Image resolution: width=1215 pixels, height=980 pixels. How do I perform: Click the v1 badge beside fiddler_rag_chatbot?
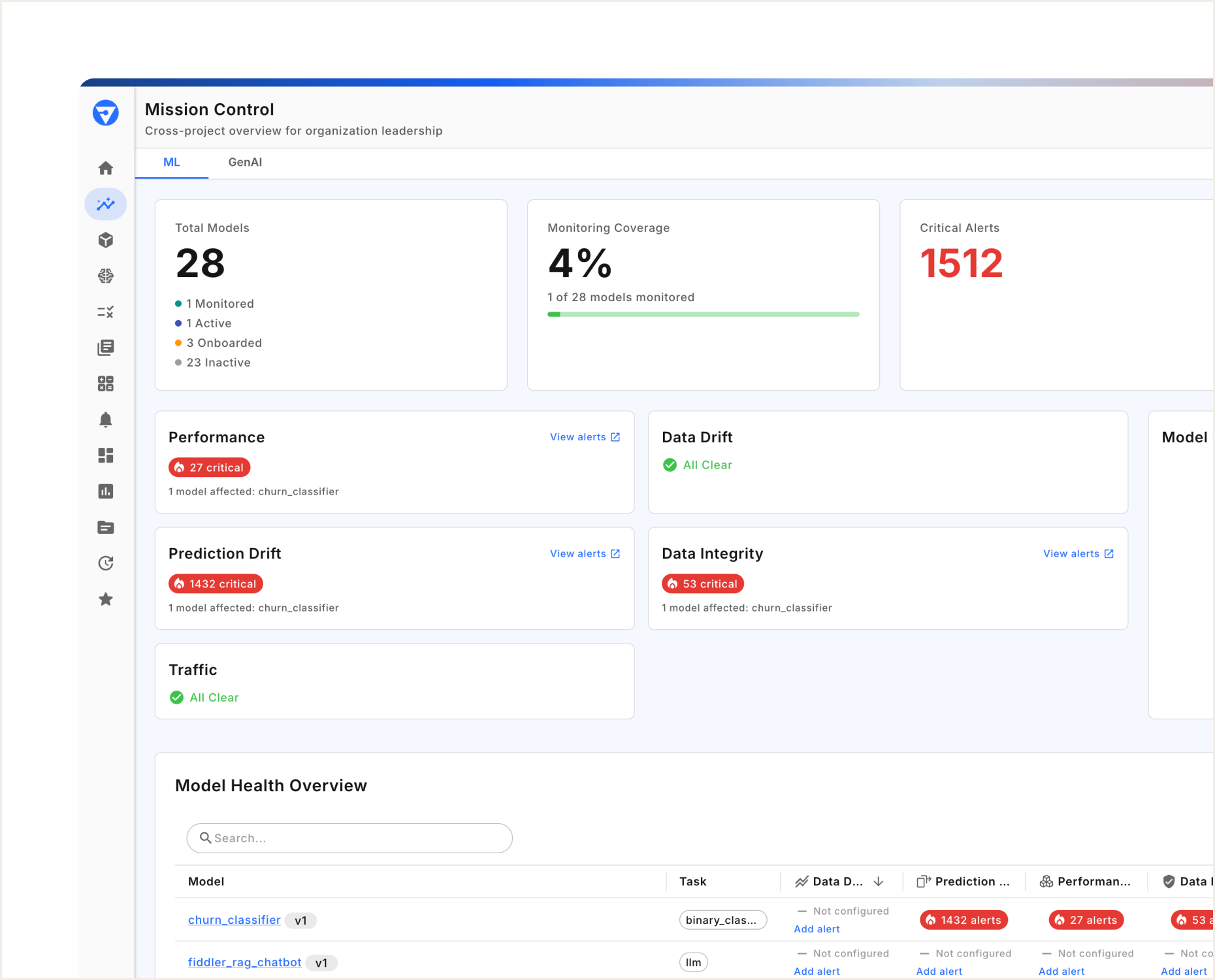[x=321, y=963]
